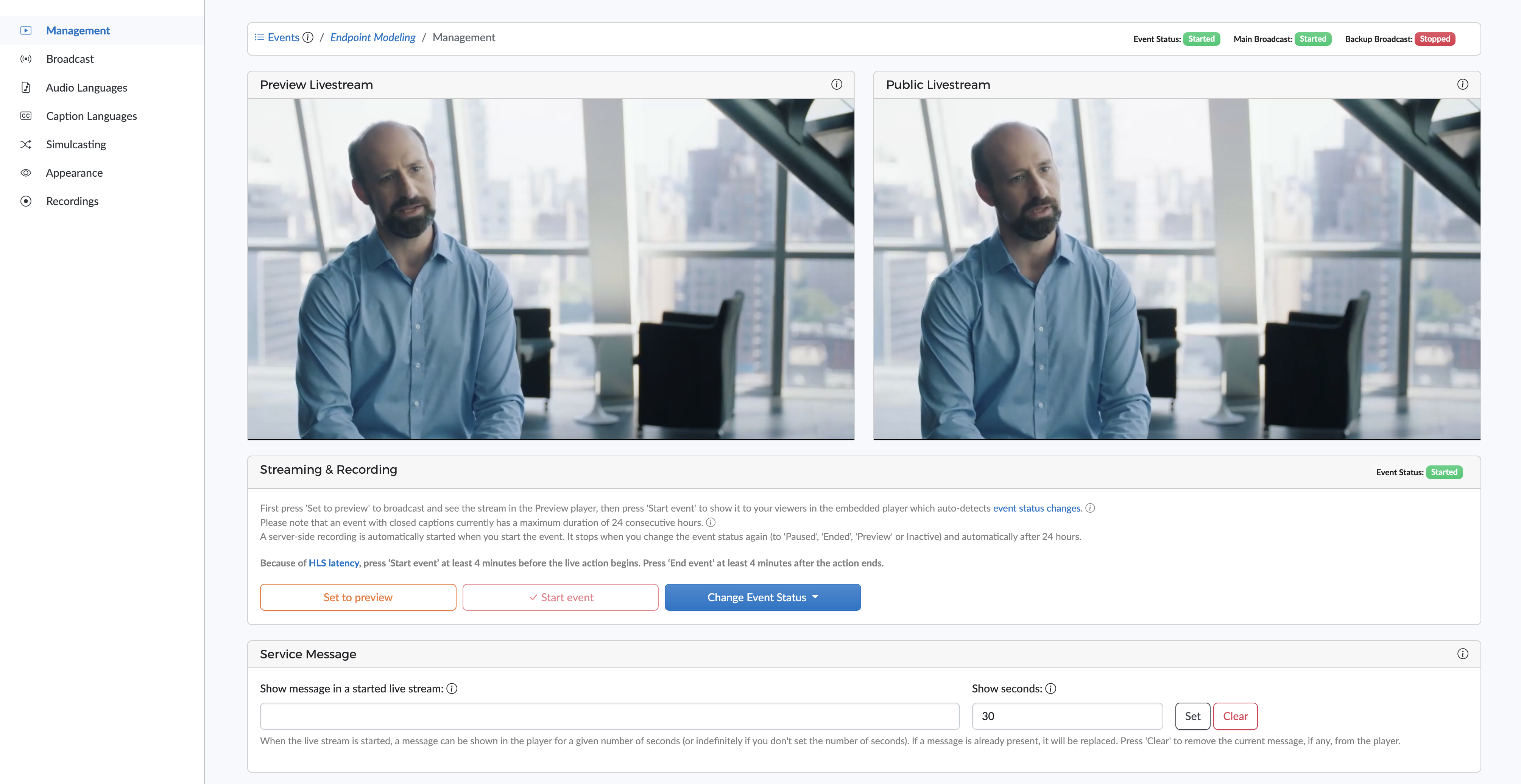Click the Public Livestream heading
This screenshot has height=784, width=1521.
(x=938, y=84)
